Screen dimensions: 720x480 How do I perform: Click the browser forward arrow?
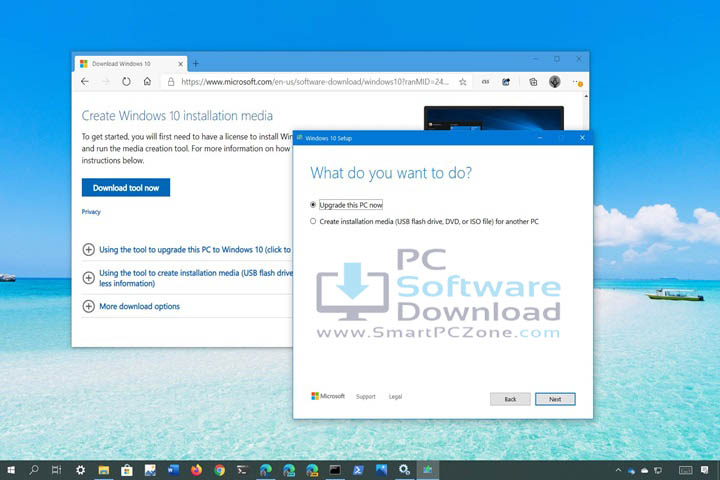[x=106, y=82]
